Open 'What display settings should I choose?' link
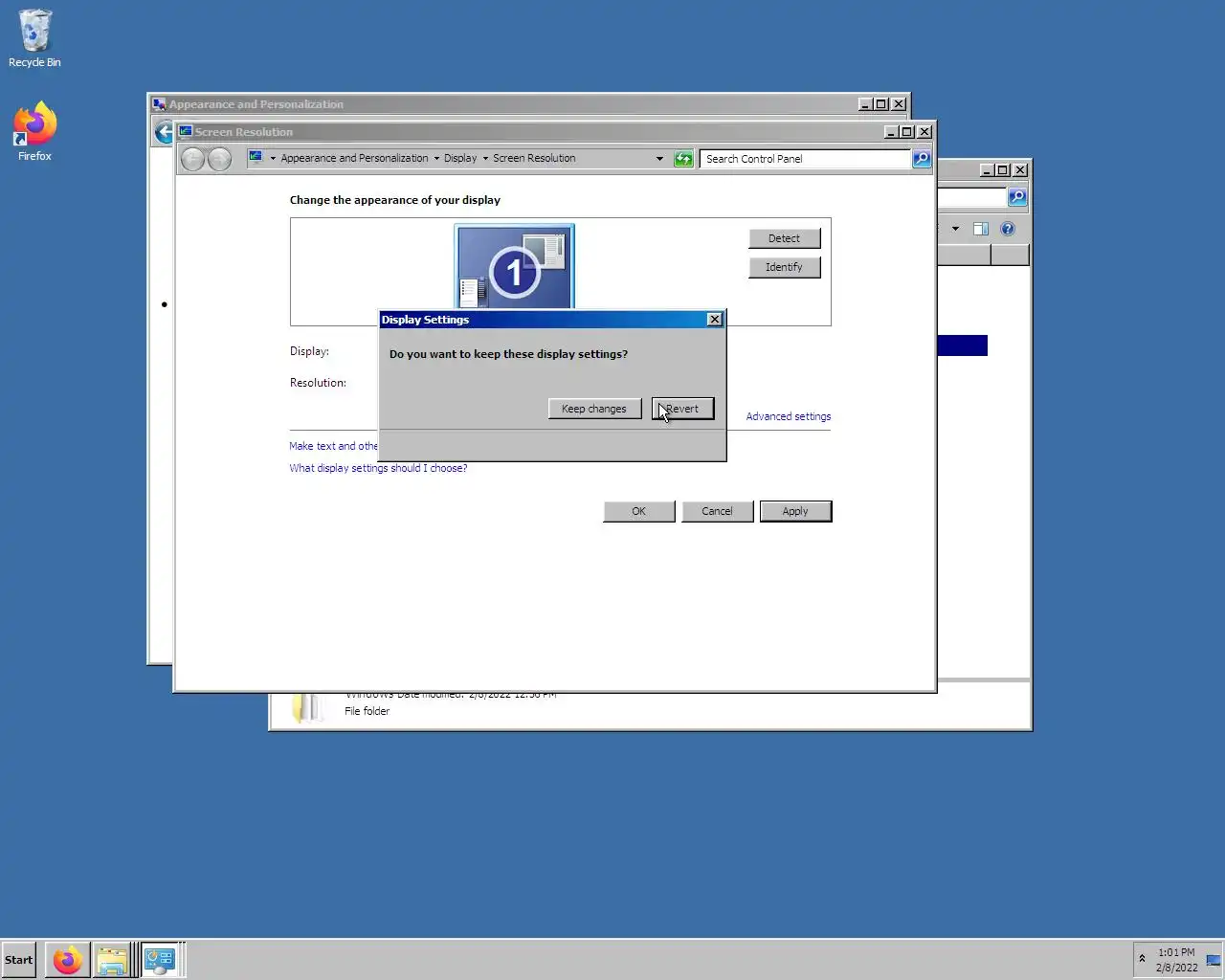 (378, 468)
